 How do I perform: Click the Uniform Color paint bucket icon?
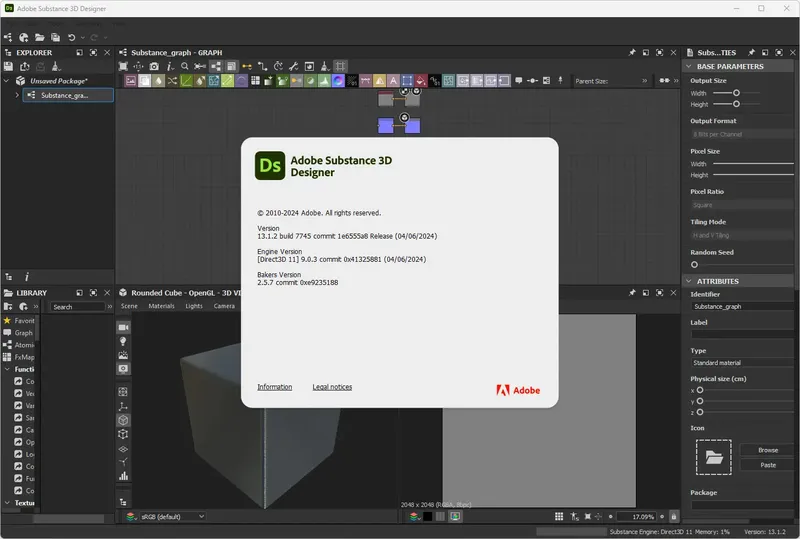coord(420,81)
